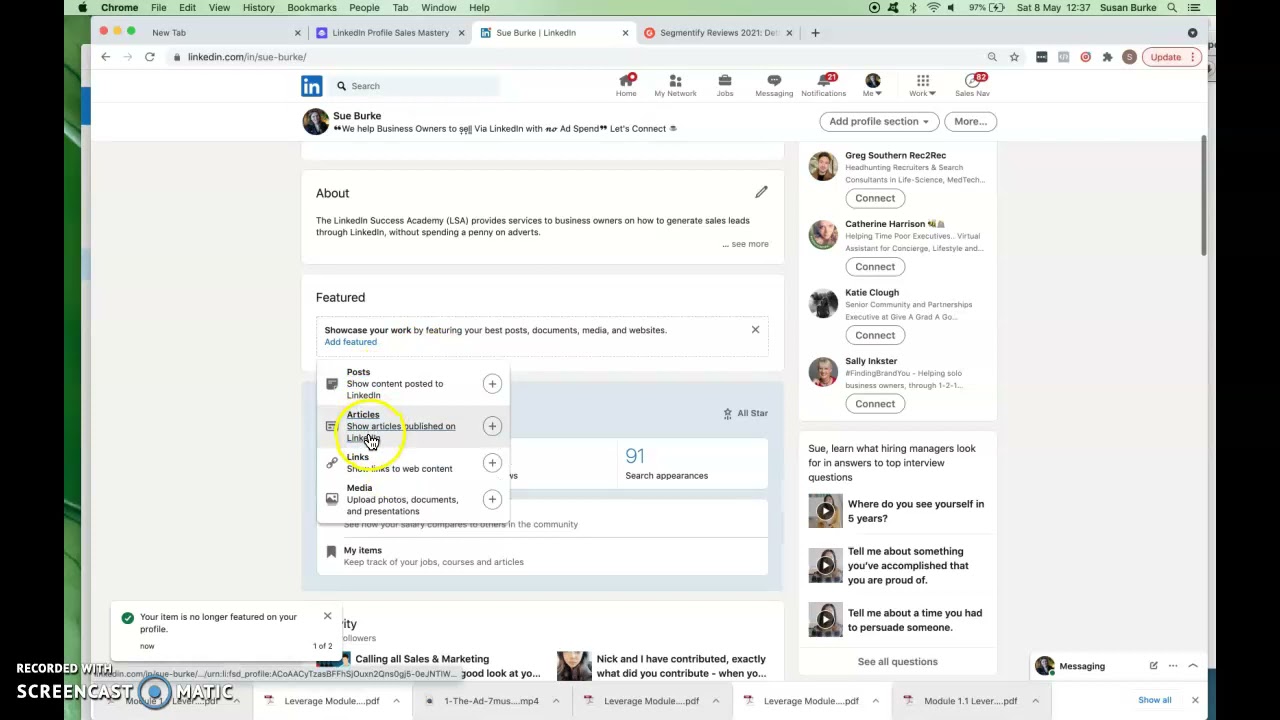Image resolution: width=1280 pixels, height=720 pixels.
Task: Open Module 1.1 Lever pdf download options
Action: tap(1035, 701)
